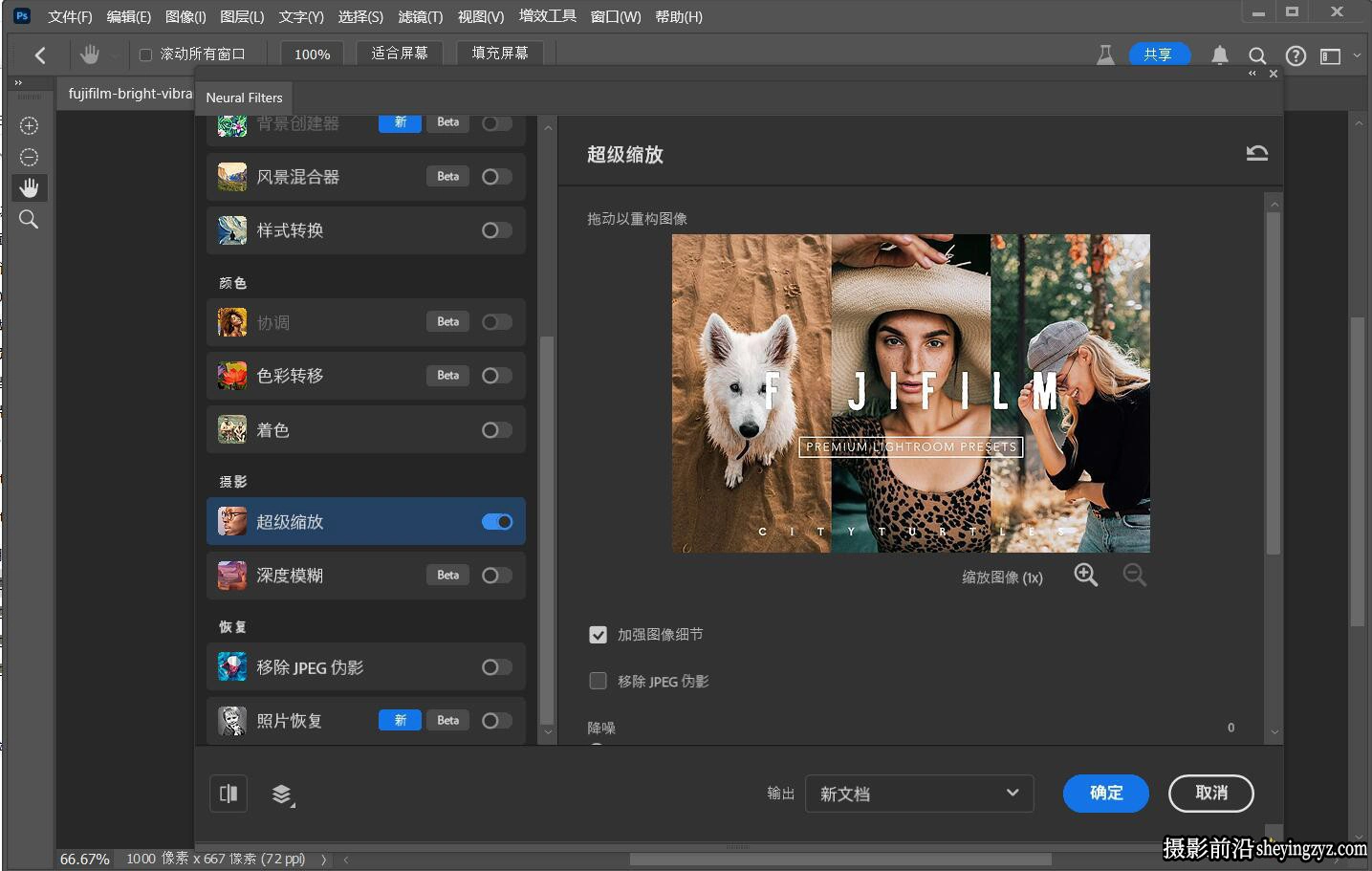Toggle the before/after preview icon
1372x871 pixels.
[x=229, y=794]
